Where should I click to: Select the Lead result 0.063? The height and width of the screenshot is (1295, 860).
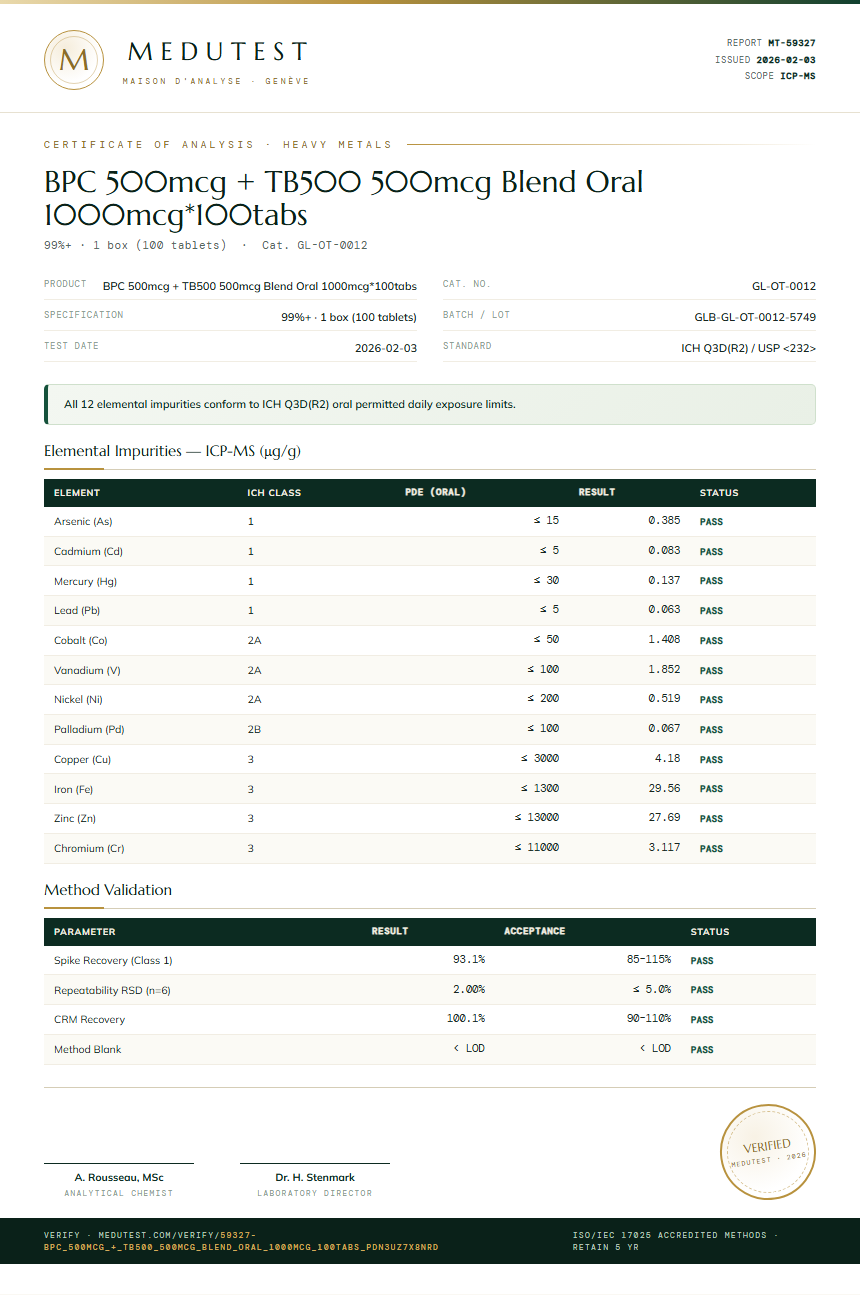[664, 610]
